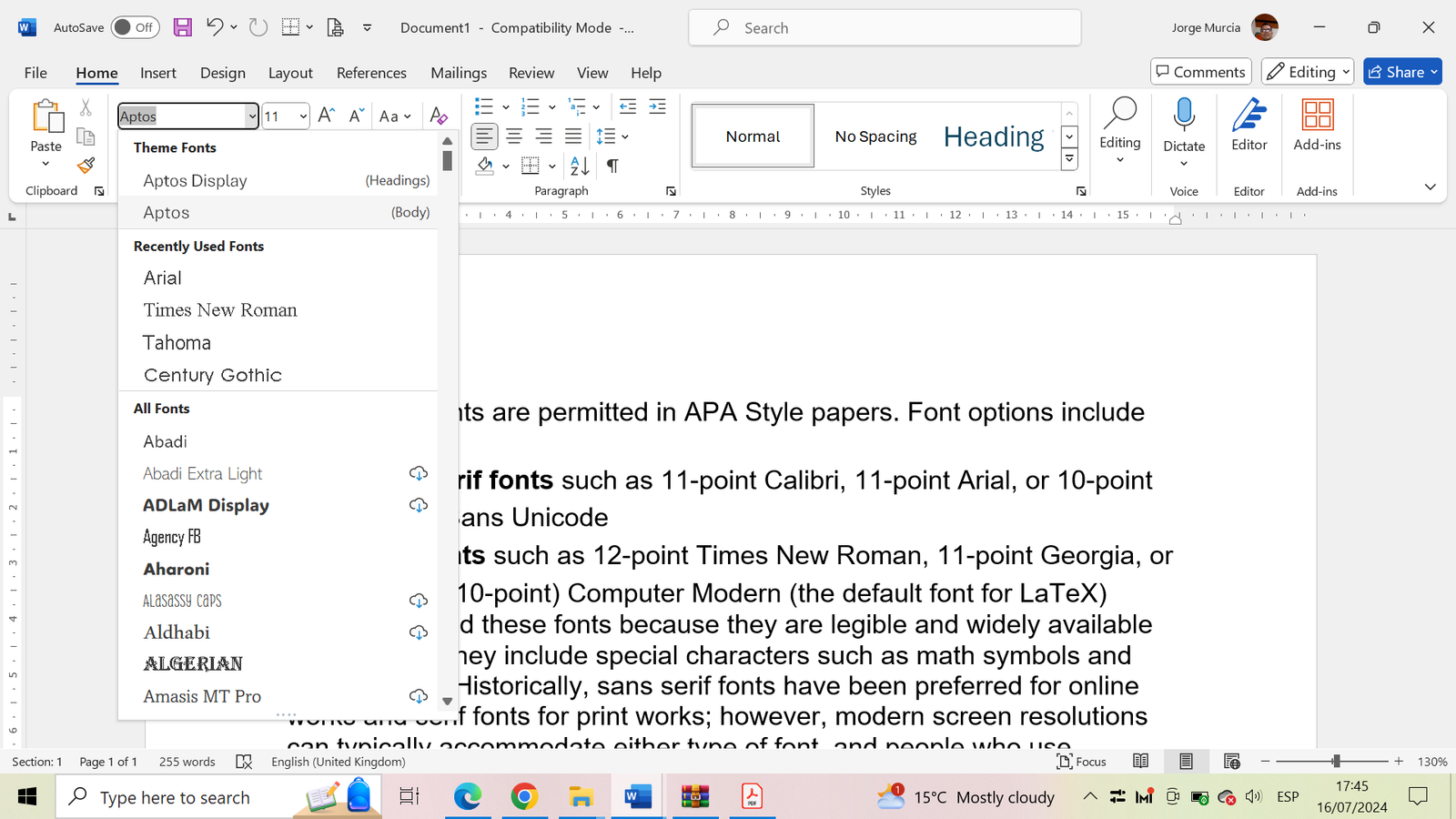Toggle Print Layout view button
The height and width of the screenshot is (819, 1456).
point(1186,762)
